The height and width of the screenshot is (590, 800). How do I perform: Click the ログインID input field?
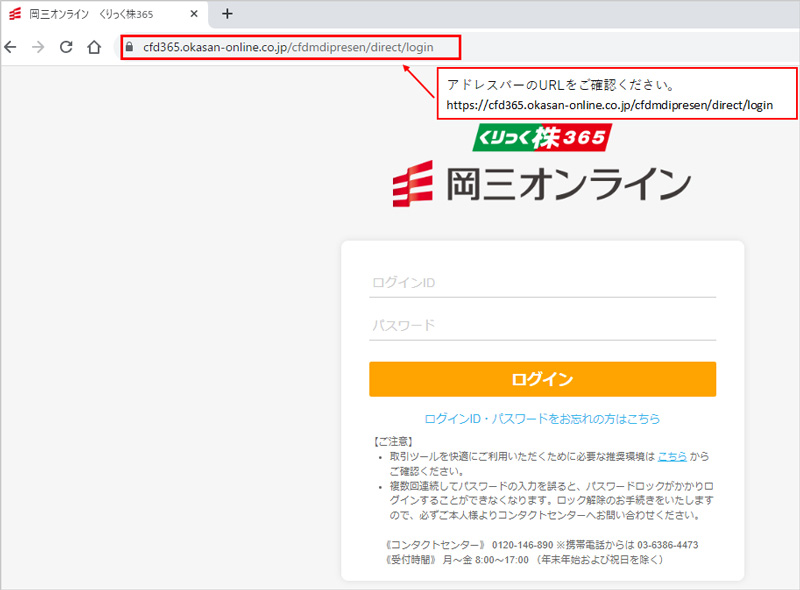(x=542, y=283)
